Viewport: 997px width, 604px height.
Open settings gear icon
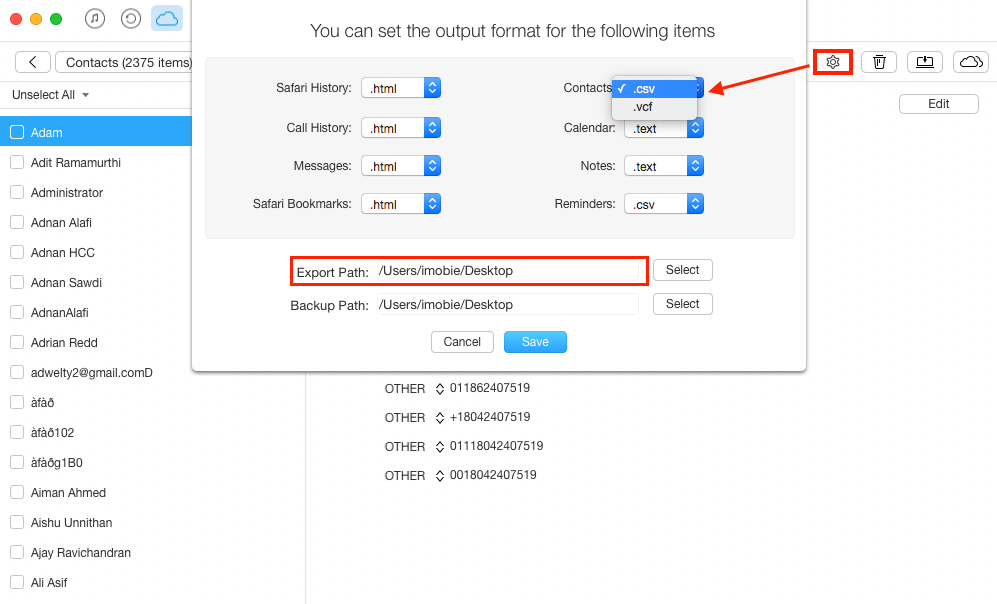click(x=833, y=62)
